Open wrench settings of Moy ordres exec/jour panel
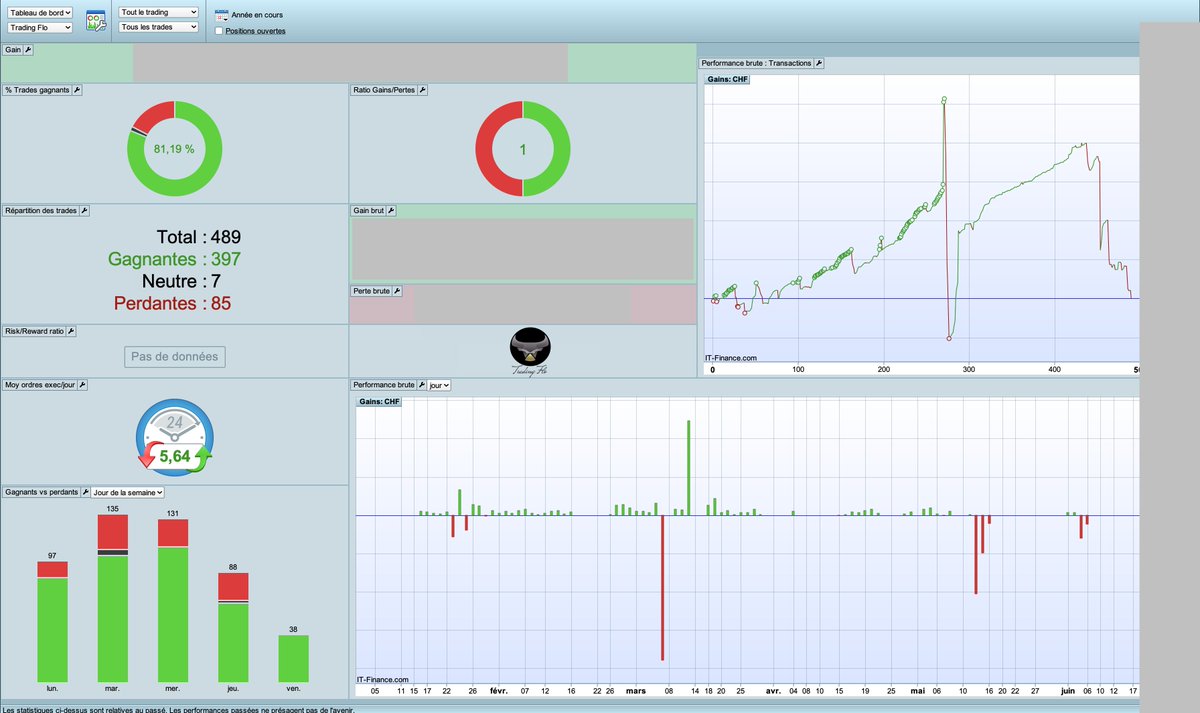 (x=82, y=384)
